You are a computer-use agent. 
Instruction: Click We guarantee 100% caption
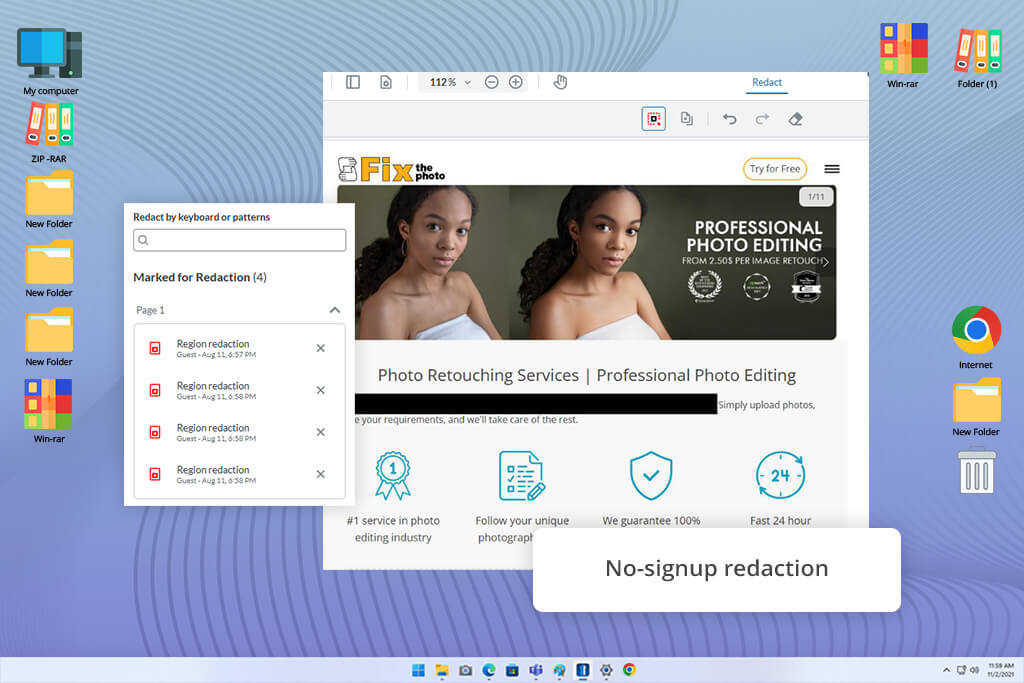tap(651, 520)
